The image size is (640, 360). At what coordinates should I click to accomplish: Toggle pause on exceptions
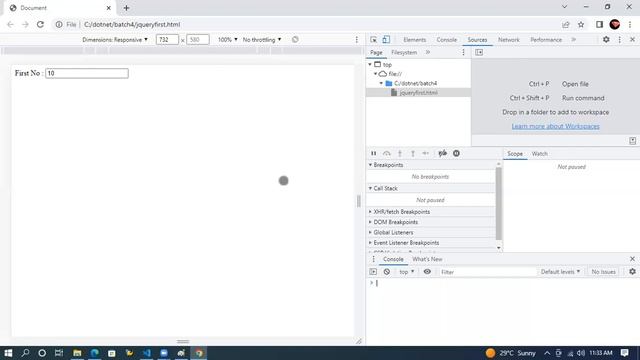(x=456, y=153)
